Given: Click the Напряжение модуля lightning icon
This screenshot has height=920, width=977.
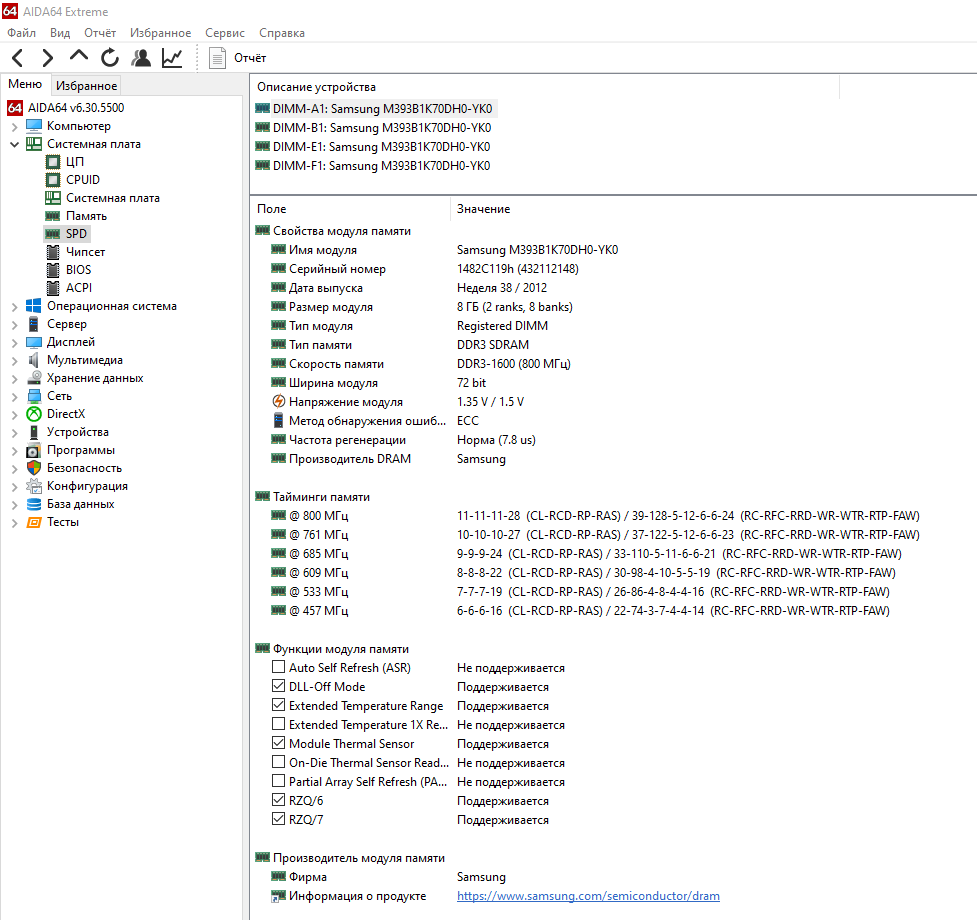Looking at the screenshot, I should 279,402.
